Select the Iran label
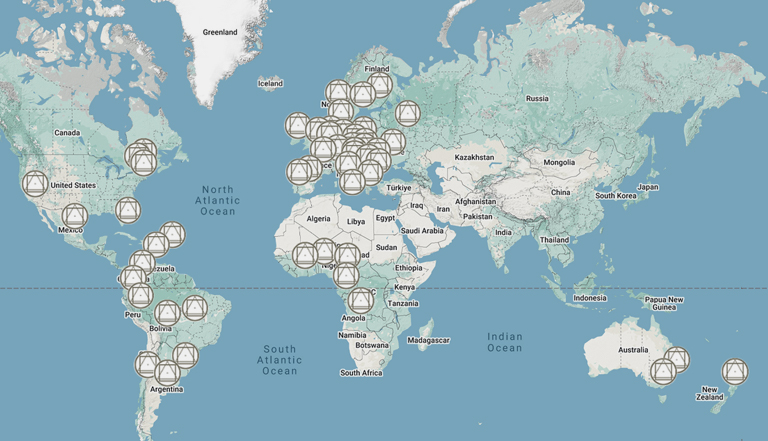 click(x=443, y=209)
